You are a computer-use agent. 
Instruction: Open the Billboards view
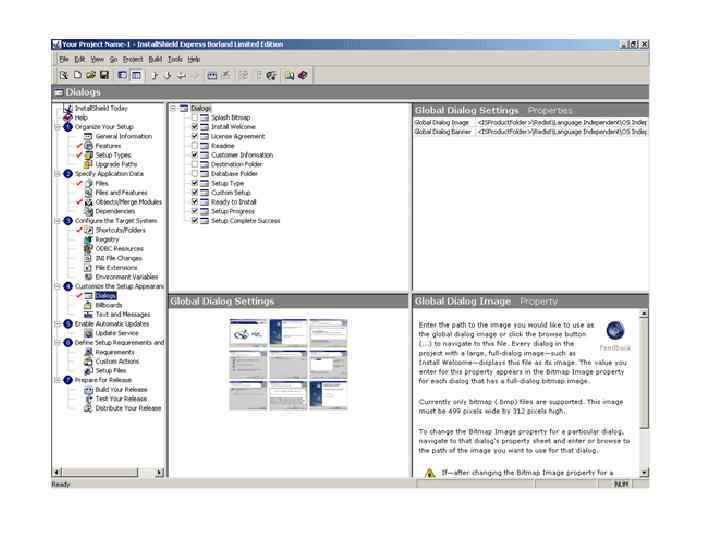click(x=109, y=305)
